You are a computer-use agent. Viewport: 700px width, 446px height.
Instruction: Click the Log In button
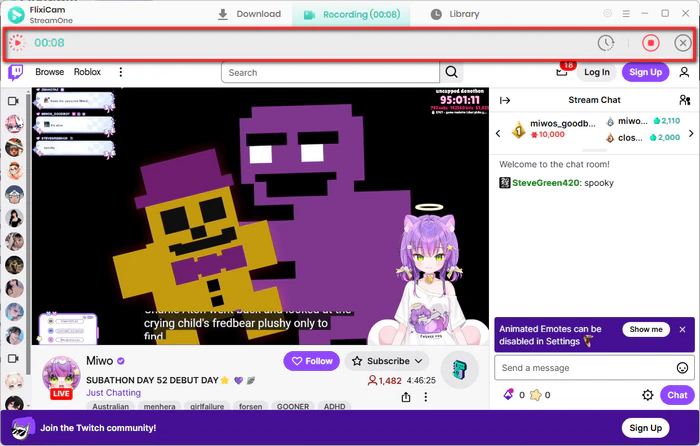[x=596, y=72]
